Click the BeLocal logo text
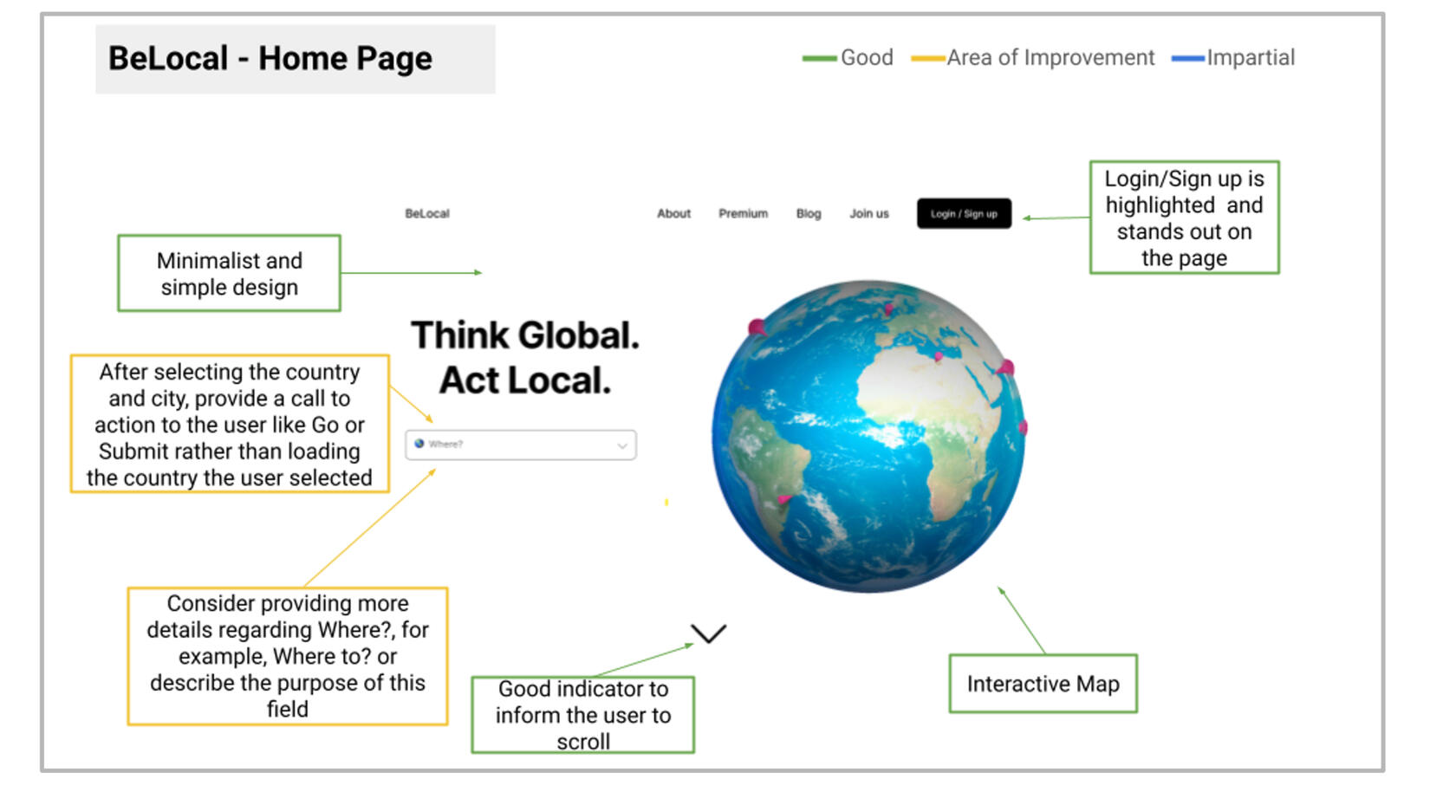Screen dimensions: 1456x812 (x=427, y=214)
